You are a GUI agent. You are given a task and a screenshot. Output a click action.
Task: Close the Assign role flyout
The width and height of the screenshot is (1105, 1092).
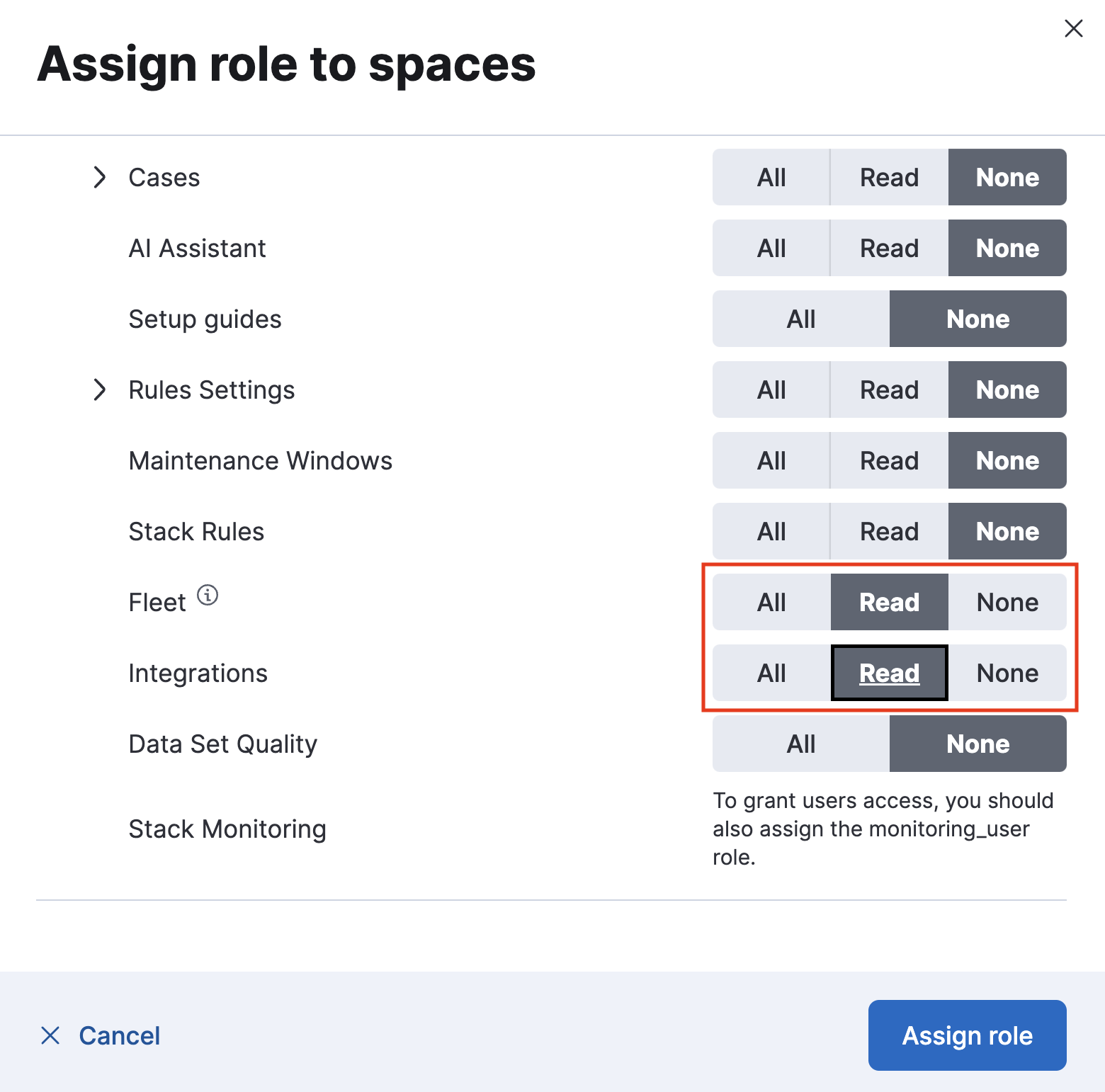pos(1073,29)
